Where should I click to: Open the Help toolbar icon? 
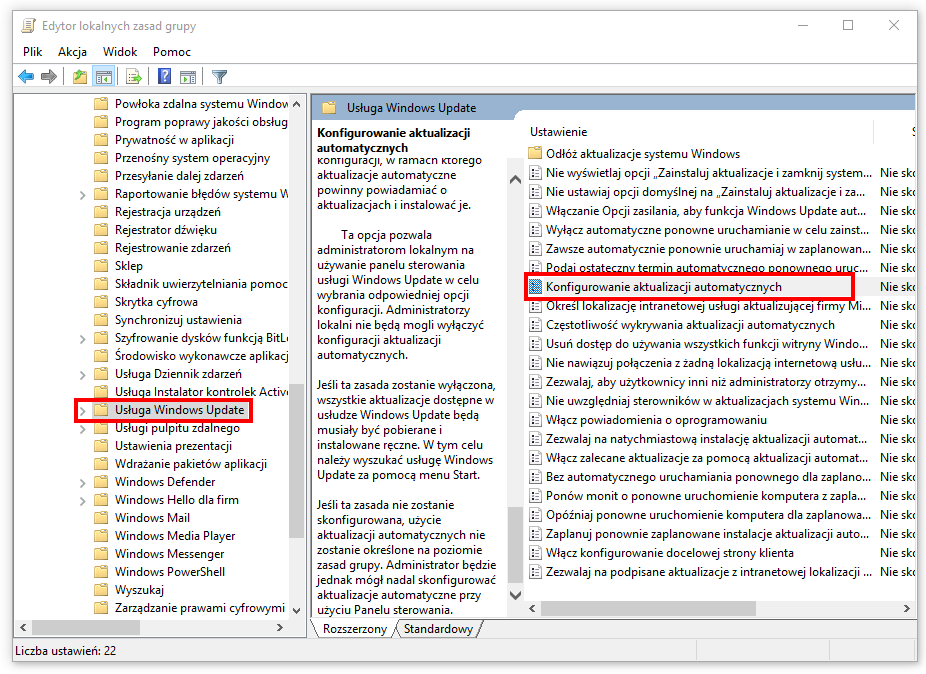(x=165, y=76)
